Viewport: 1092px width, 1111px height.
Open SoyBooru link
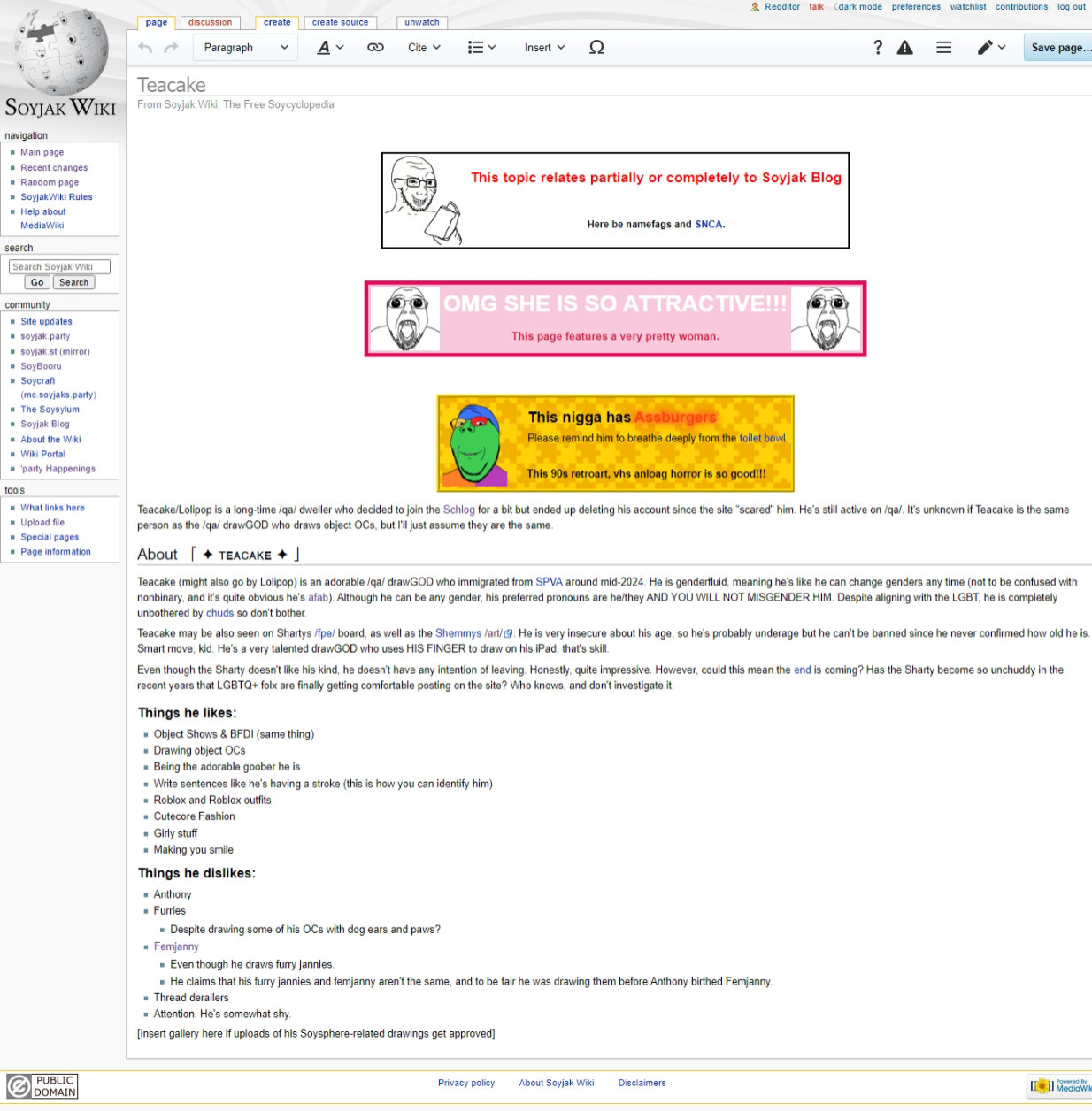pos(41,366)
